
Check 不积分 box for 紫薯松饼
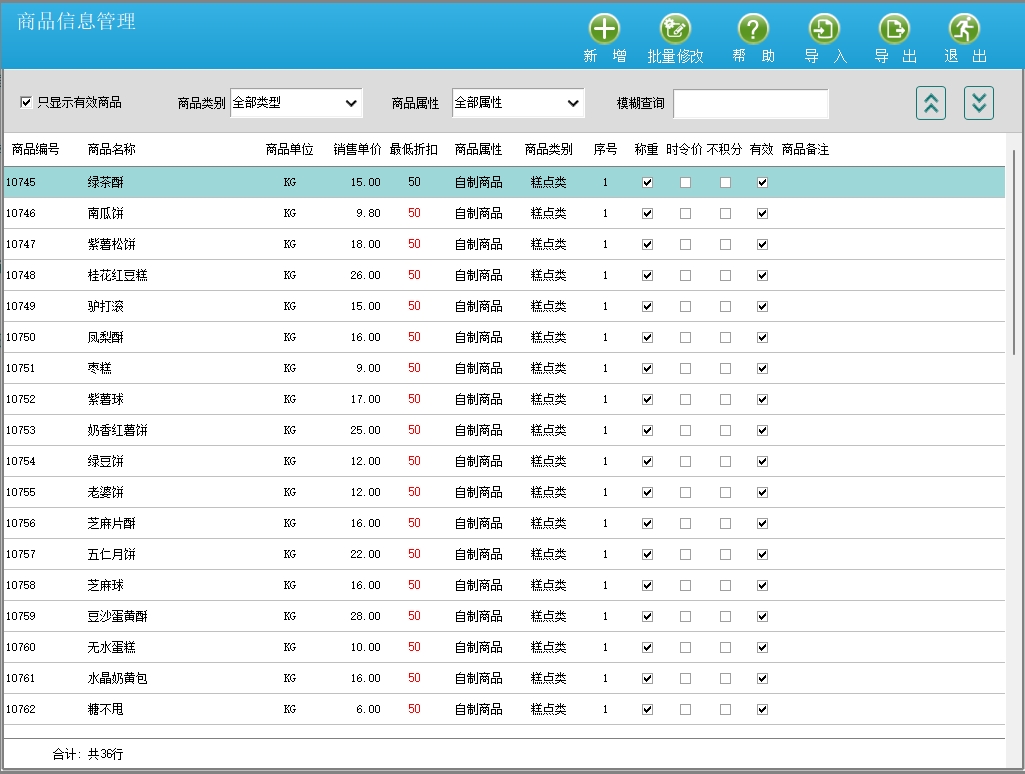[725, 245]
